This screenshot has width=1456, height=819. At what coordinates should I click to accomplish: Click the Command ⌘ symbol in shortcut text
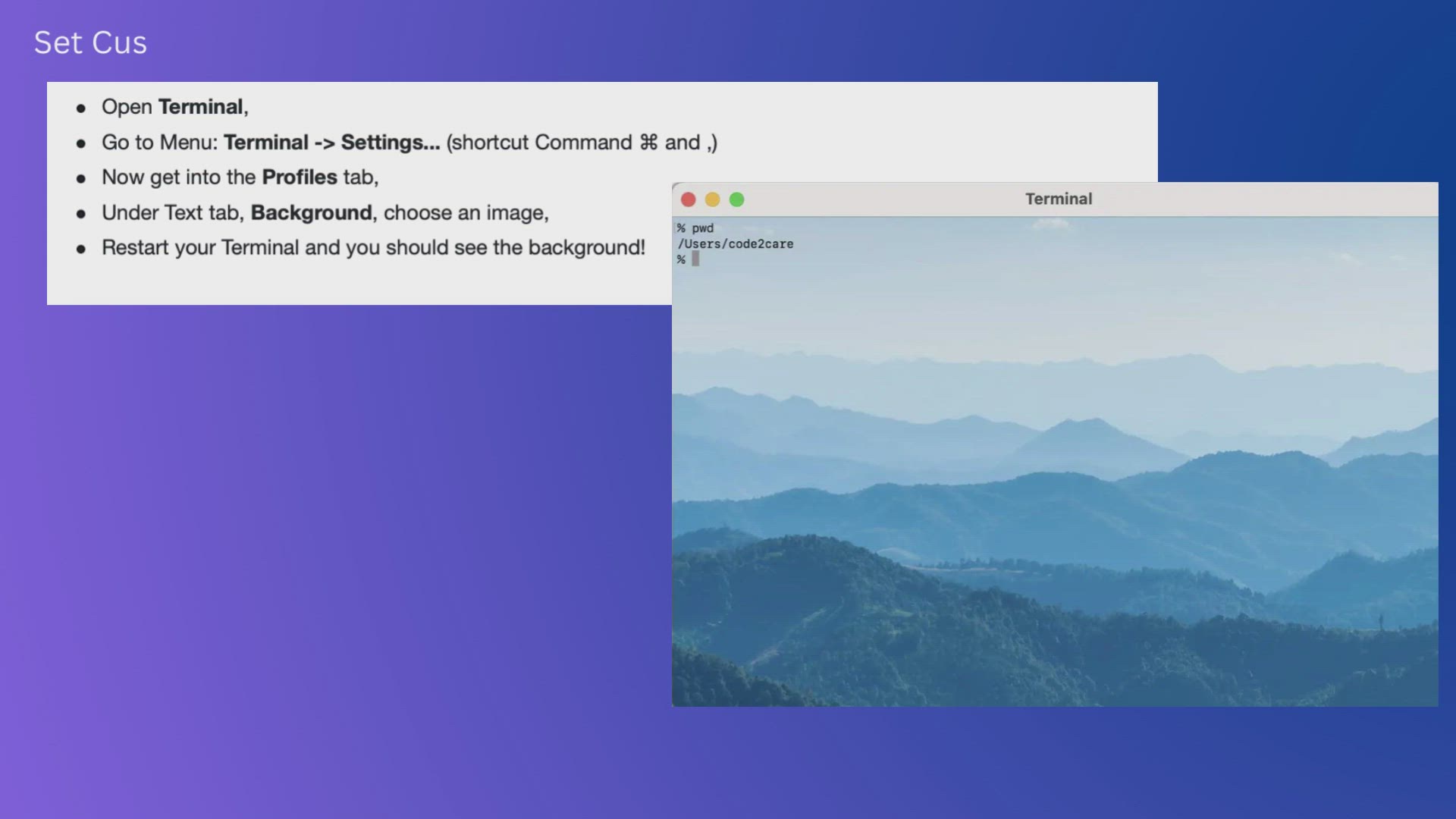[x=648, y=143]
